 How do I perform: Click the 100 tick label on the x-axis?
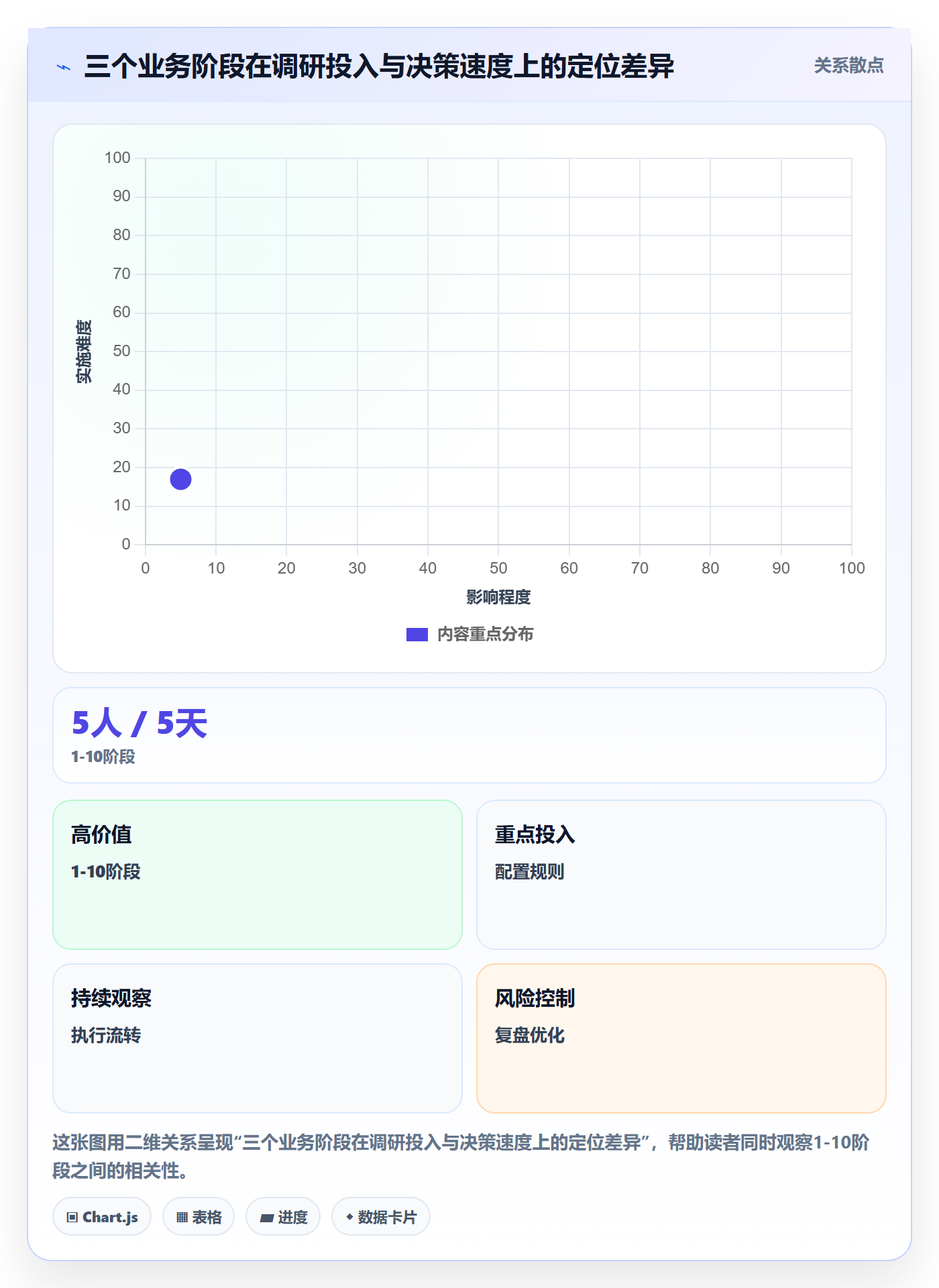point(852,568)
